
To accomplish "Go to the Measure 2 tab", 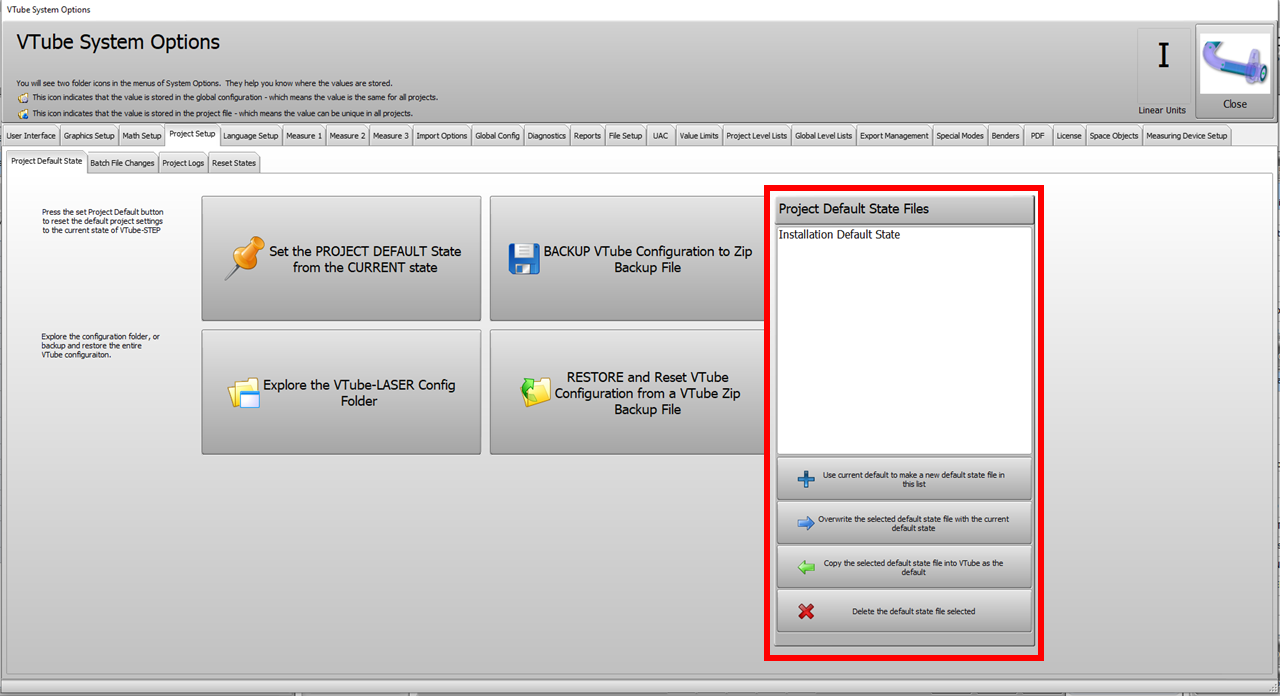I will tap(347, 136).
